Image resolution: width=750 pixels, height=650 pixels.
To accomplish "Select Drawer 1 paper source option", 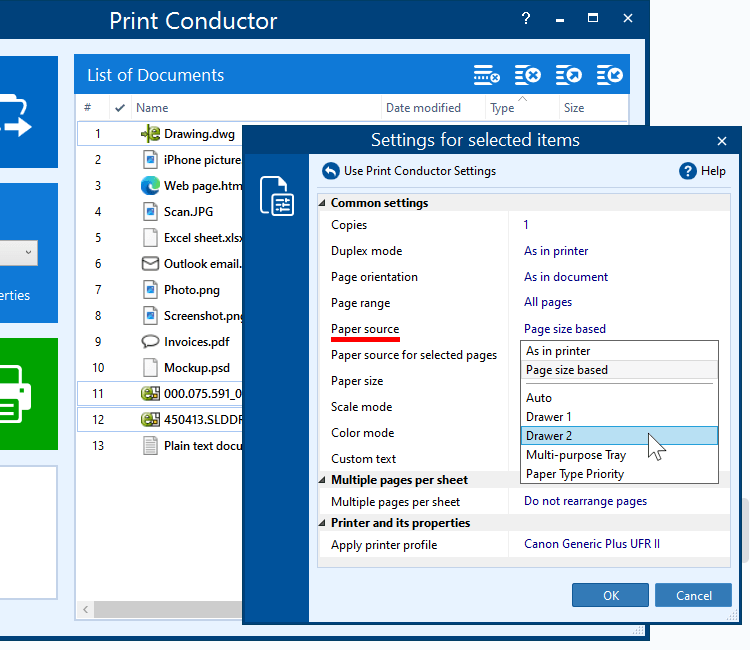I will [619, 417].
